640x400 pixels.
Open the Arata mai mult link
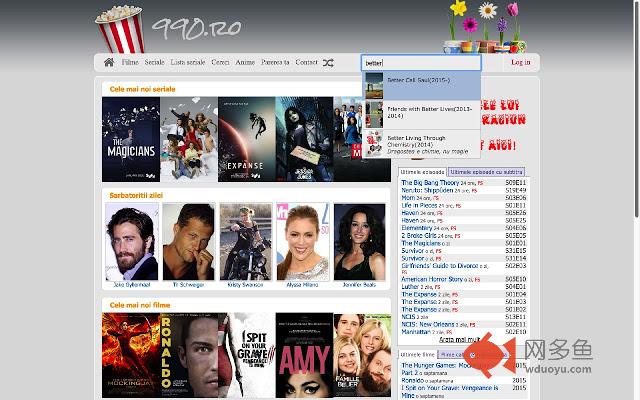coord(459,340)
